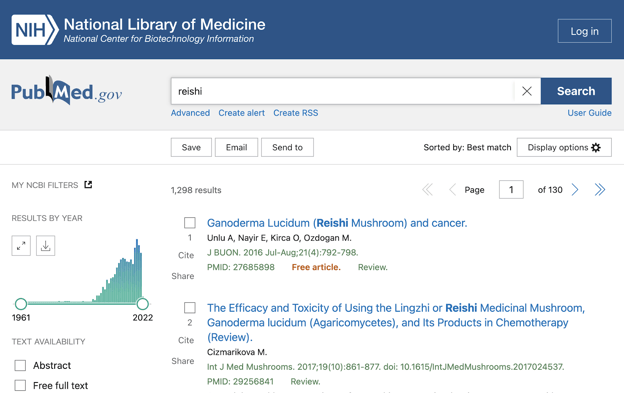Click PMID: 29256841 text

[240, 381]
